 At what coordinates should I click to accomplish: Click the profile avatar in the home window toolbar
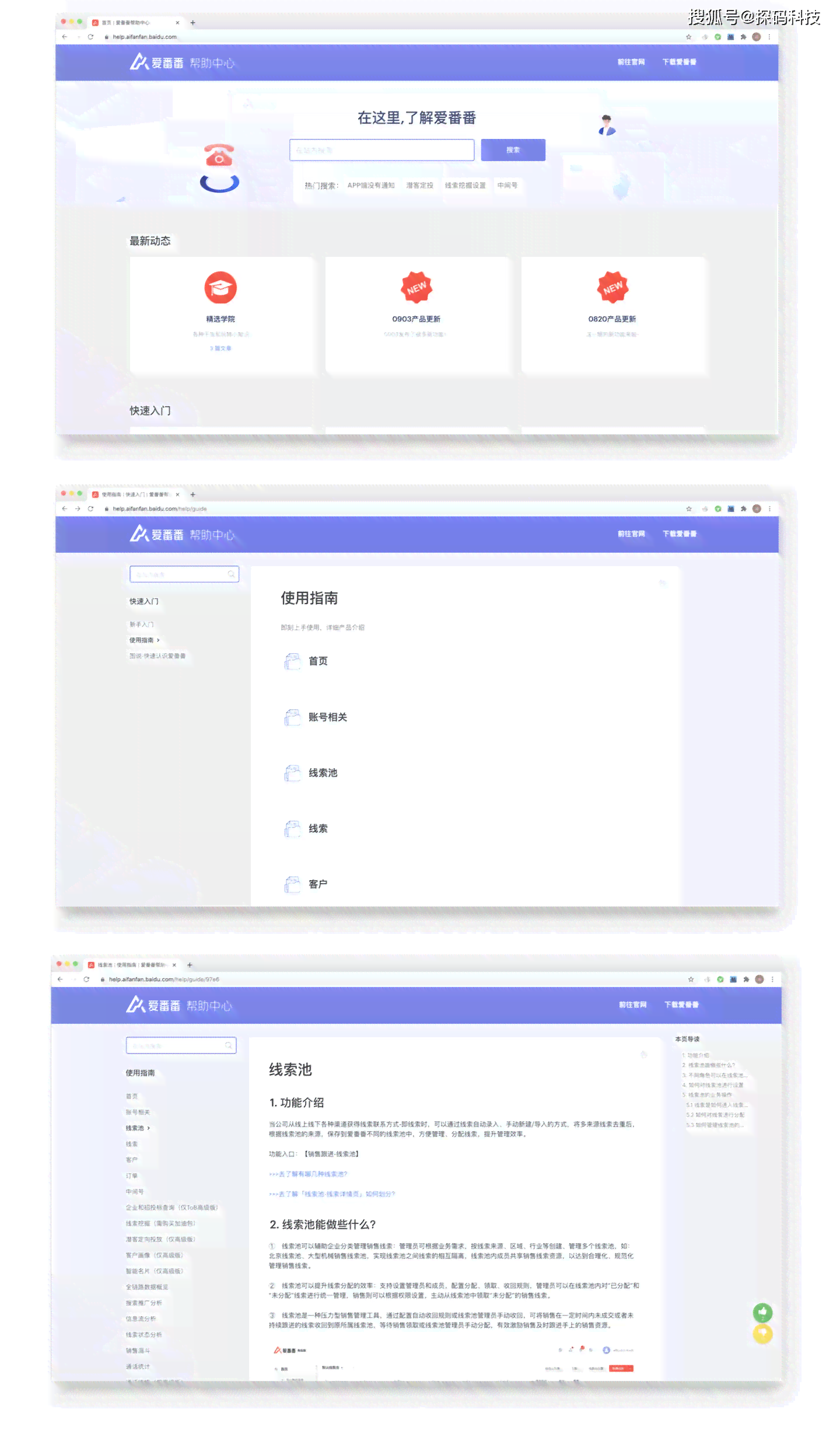pos(757,37)
